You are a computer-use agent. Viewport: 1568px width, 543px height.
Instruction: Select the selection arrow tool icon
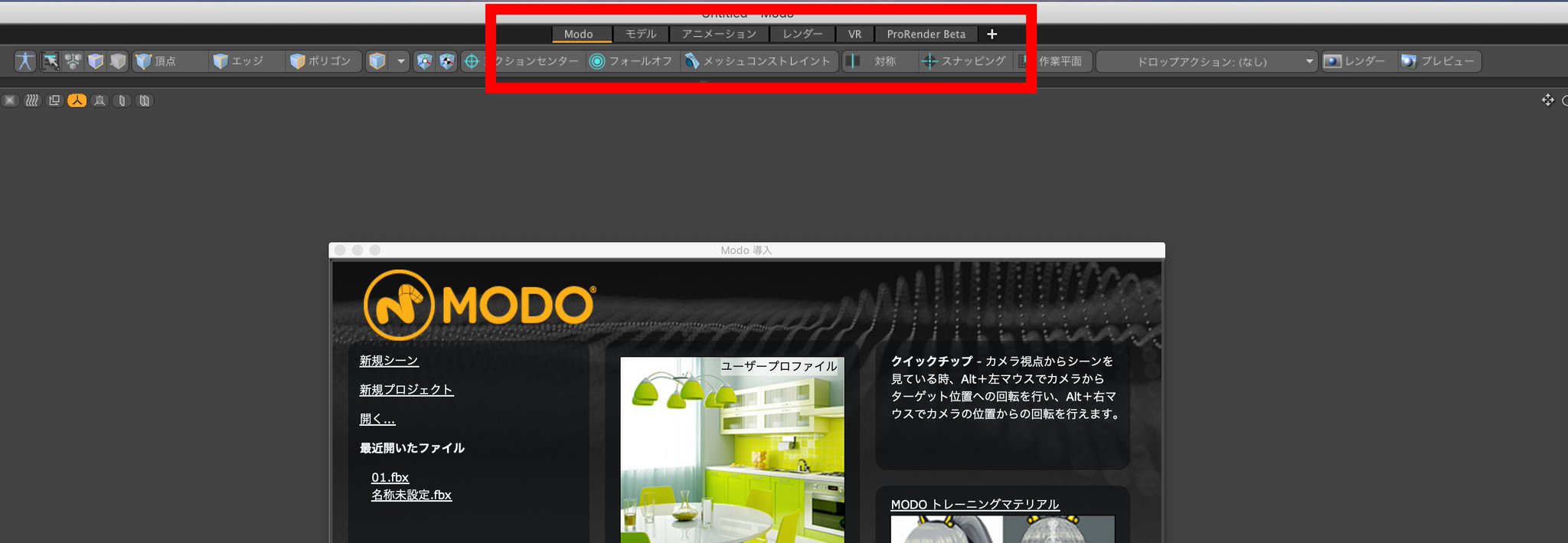(51, 61)
